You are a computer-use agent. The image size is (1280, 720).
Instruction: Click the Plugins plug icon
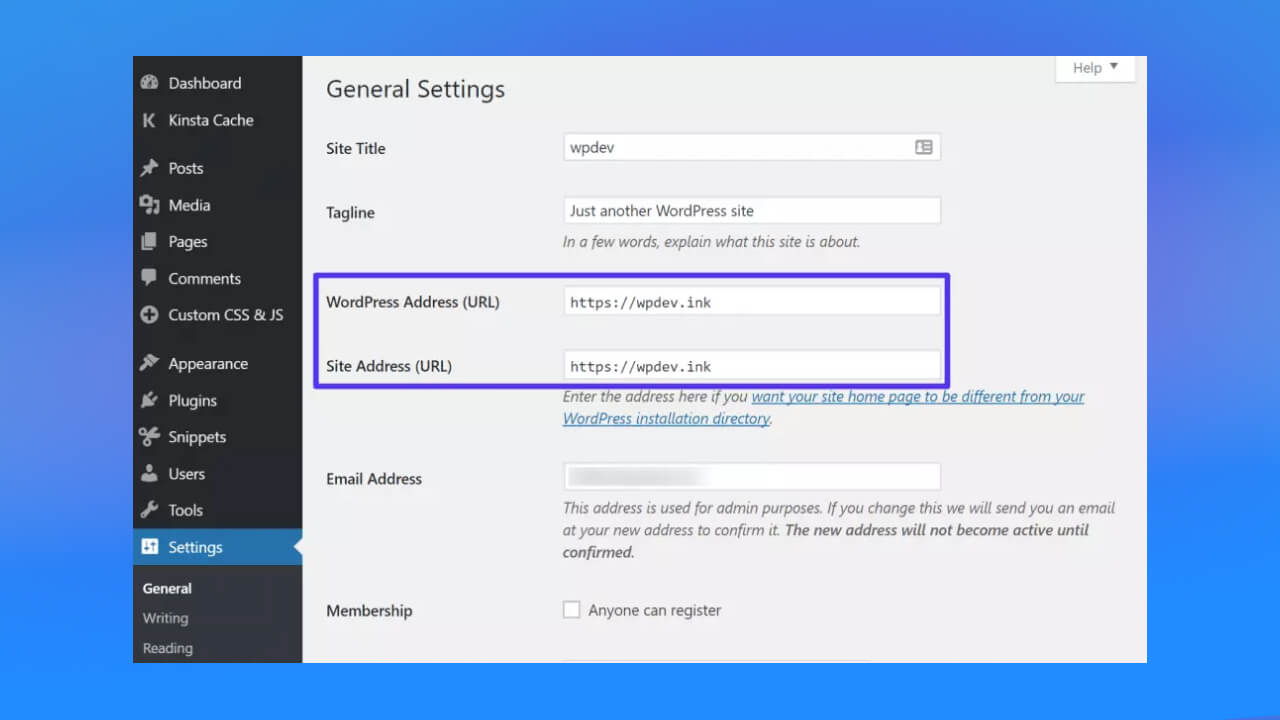click(x=149, y=400)
